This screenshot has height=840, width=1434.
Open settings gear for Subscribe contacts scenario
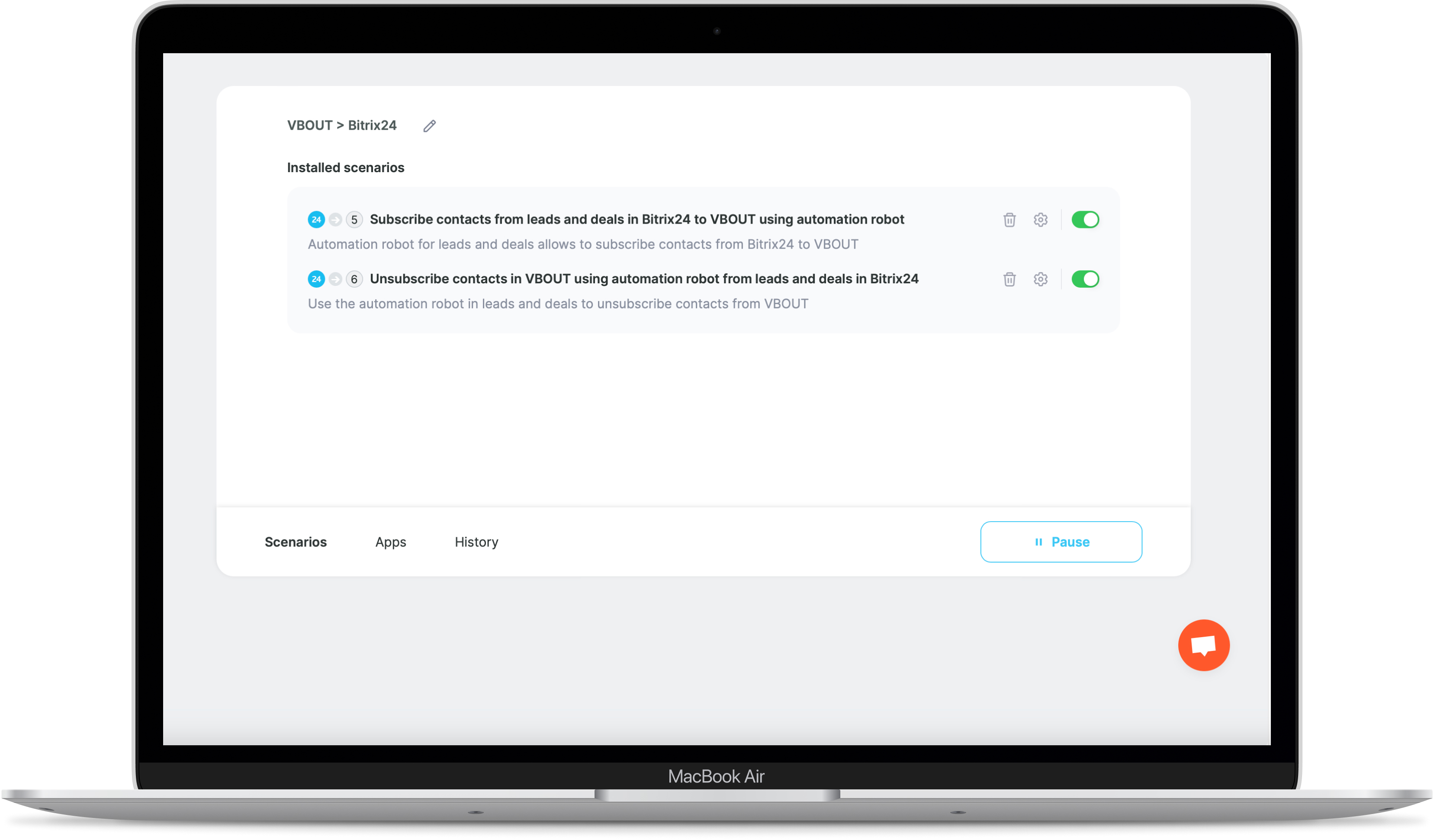pyautogui.click(x=1041, y=220)
